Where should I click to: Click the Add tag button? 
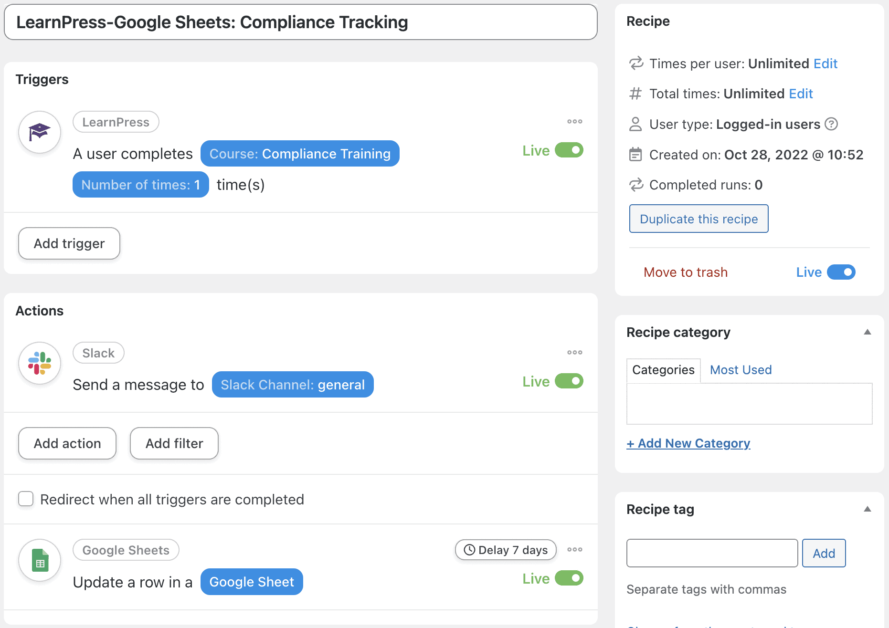[824, 553]
